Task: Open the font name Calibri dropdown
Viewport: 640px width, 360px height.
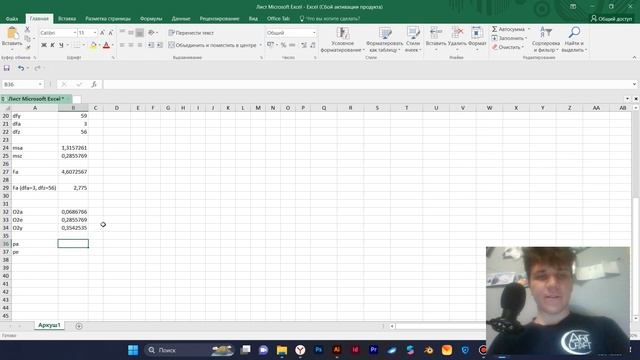Action: click(x=75, y=33)
